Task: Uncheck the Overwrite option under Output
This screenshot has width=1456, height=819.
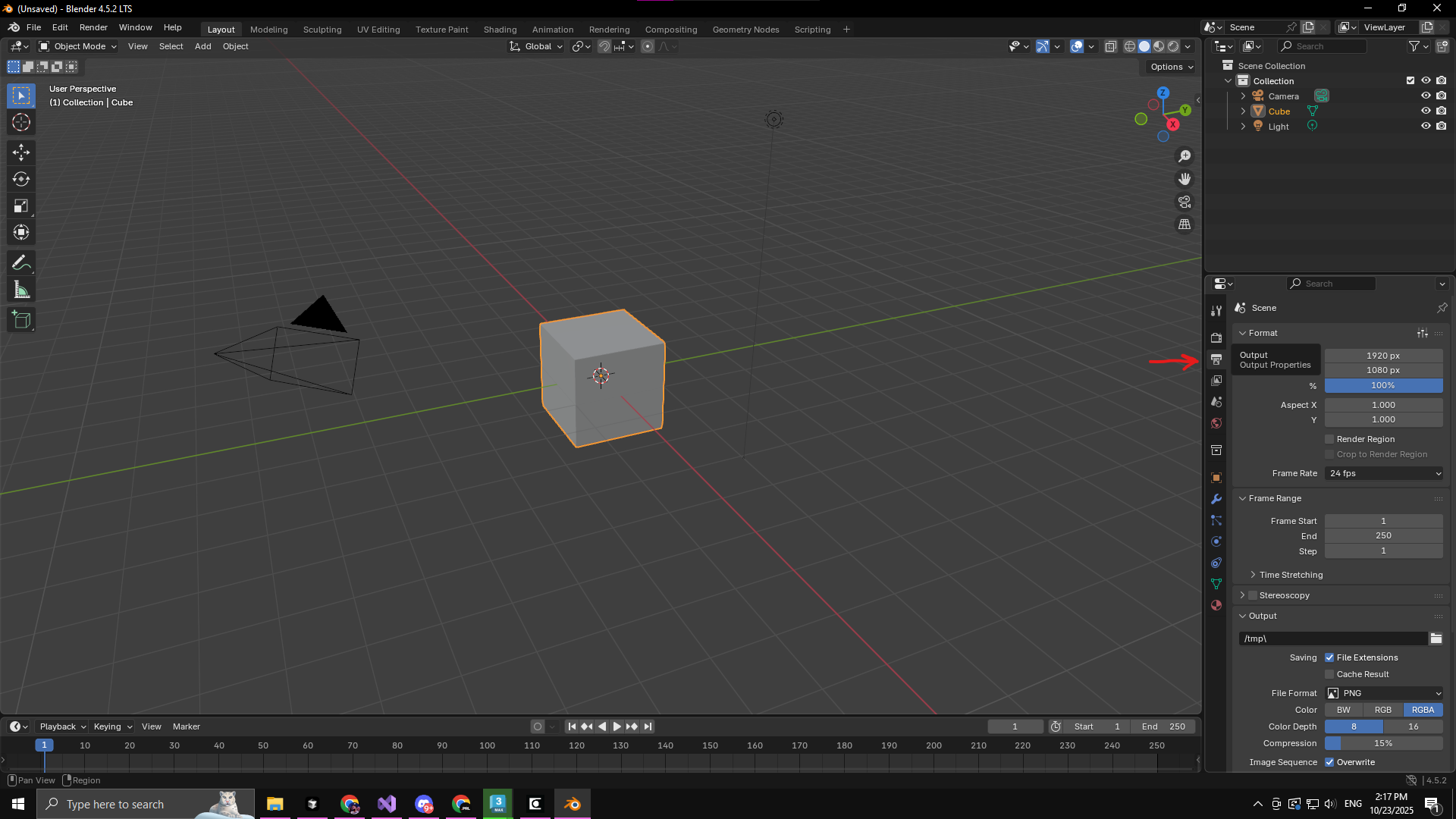Action: point(1329,761)
